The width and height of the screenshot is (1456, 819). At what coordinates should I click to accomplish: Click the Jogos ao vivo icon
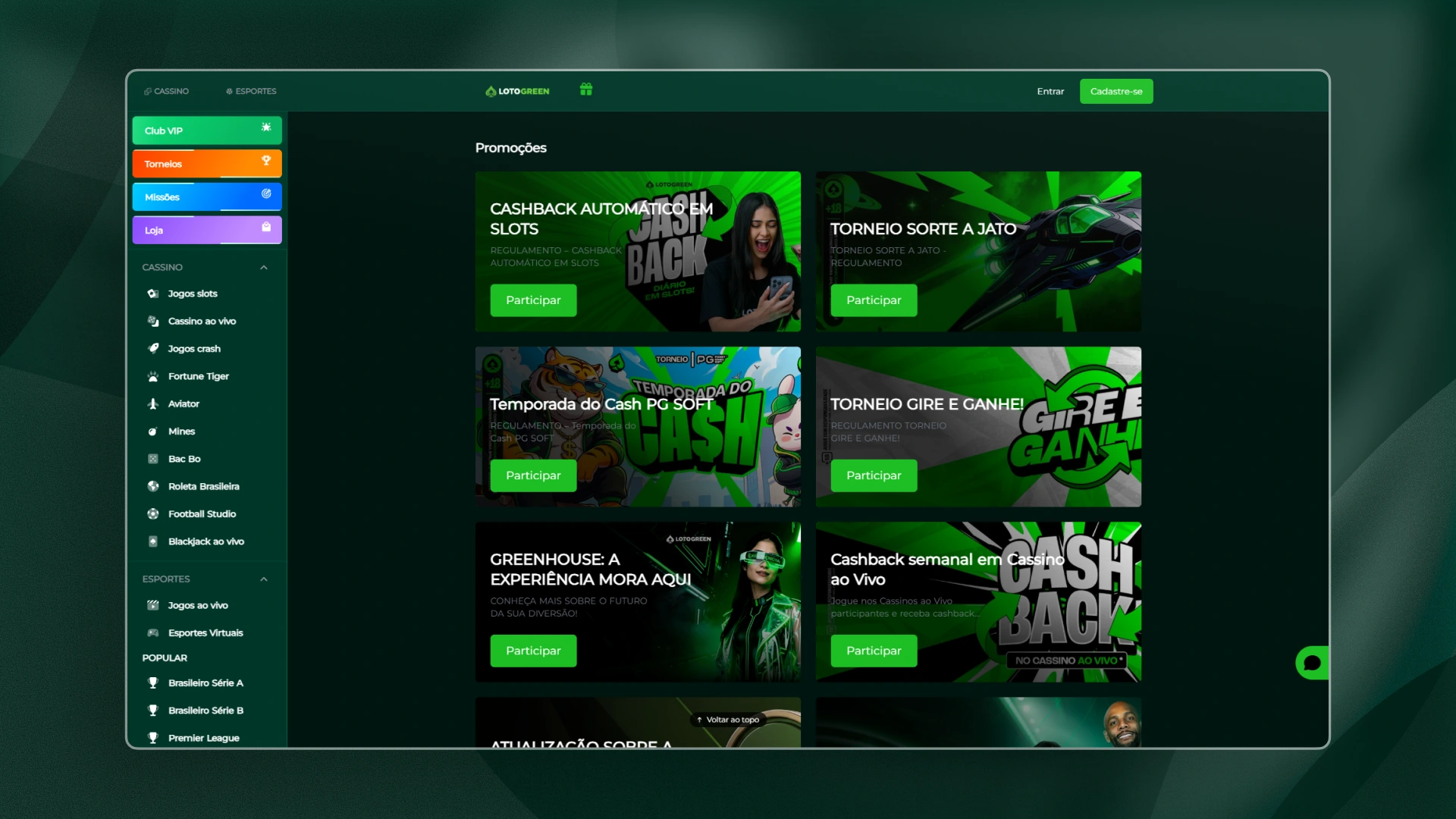[x=153, y=605]
